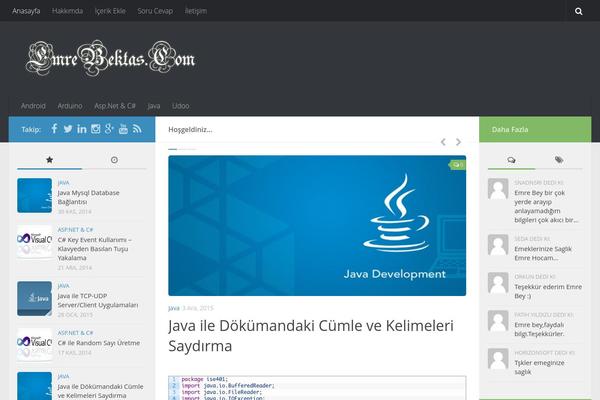The image size is (600, 400).
Task: Open Java Mysql Database Bağlantısı post
Action: (88, 197)
